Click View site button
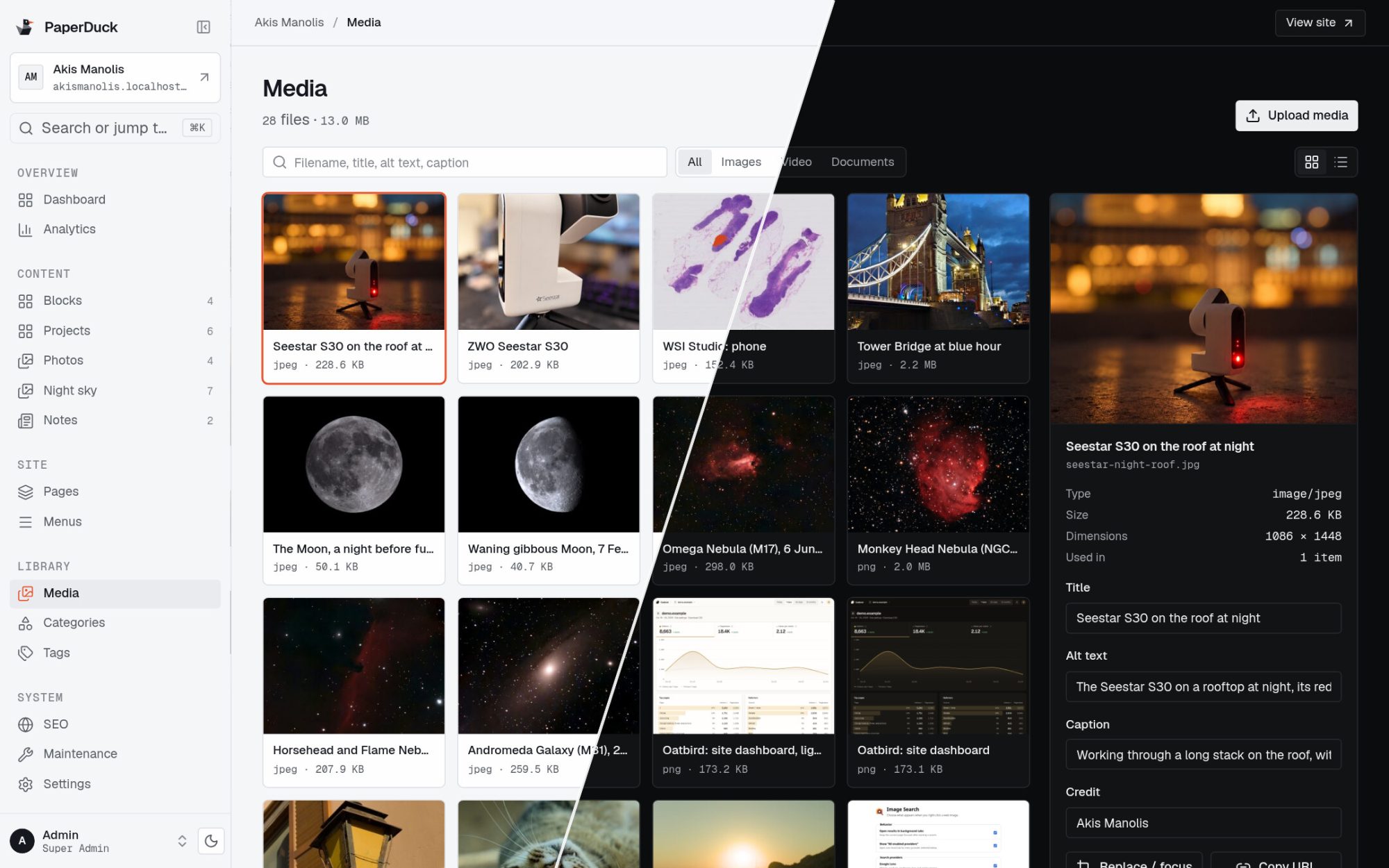 tap(1320, 22)
